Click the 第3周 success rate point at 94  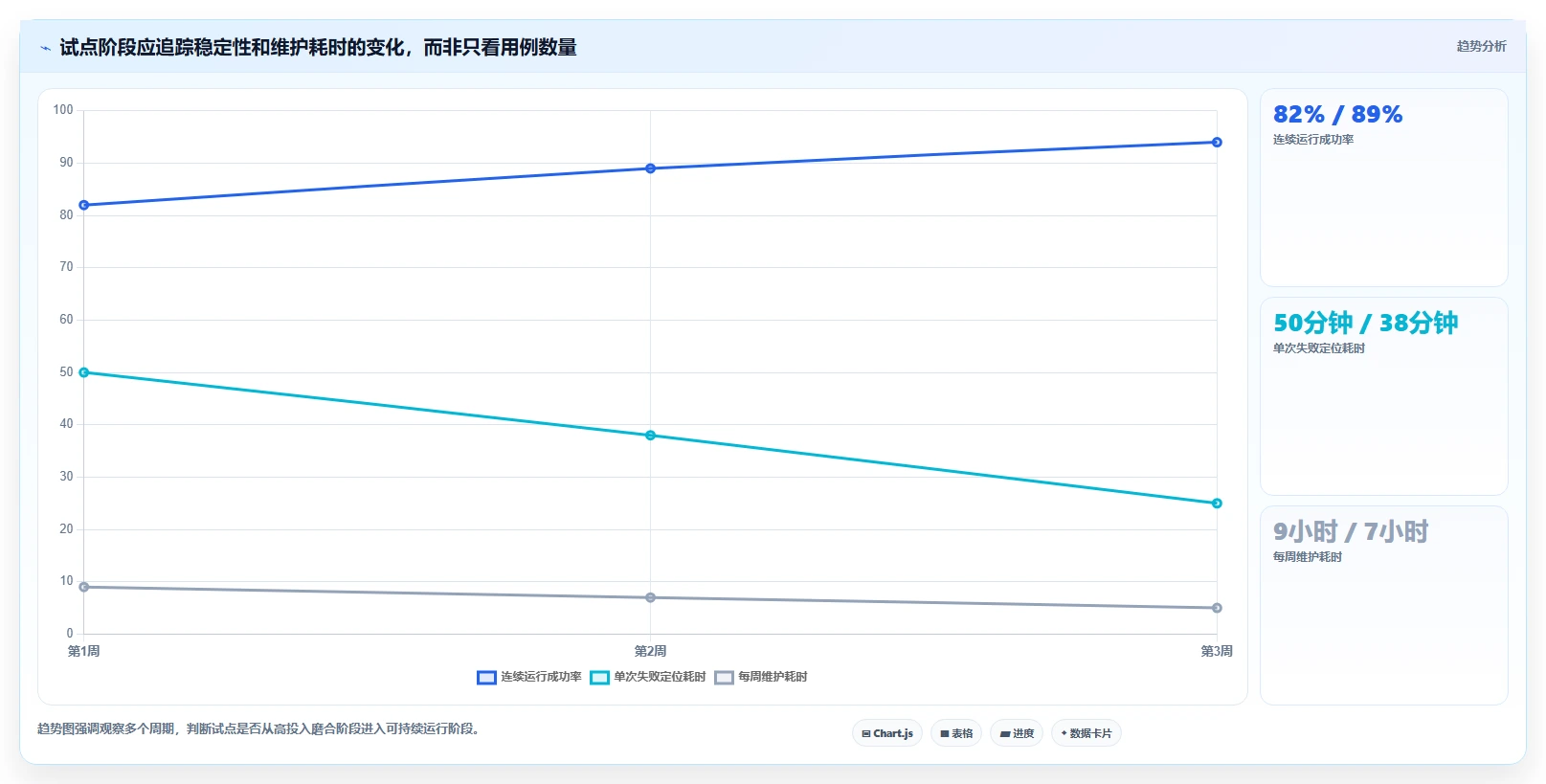point(1217,143)
